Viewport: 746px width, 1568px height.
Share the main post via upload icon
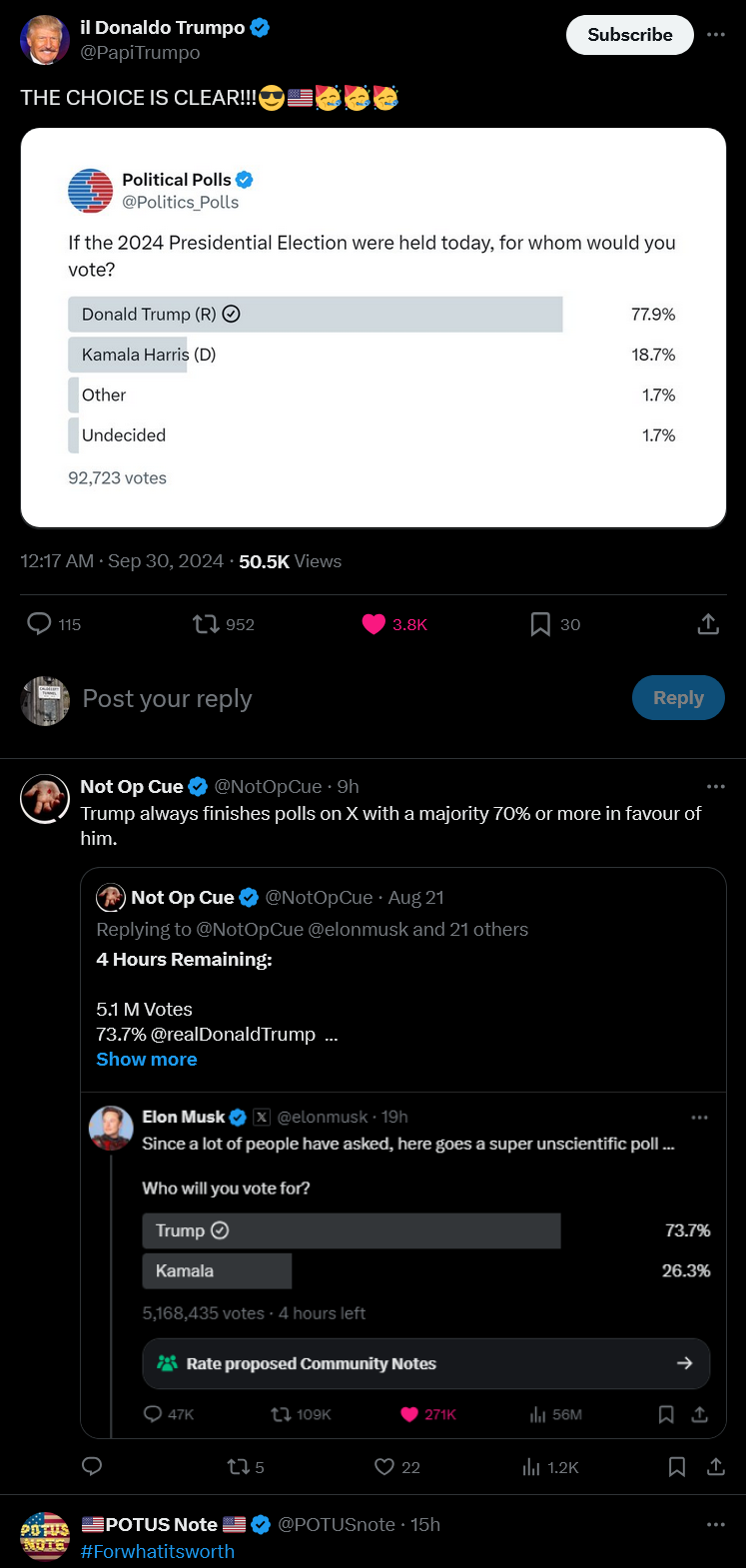click(x=708, y=624)
